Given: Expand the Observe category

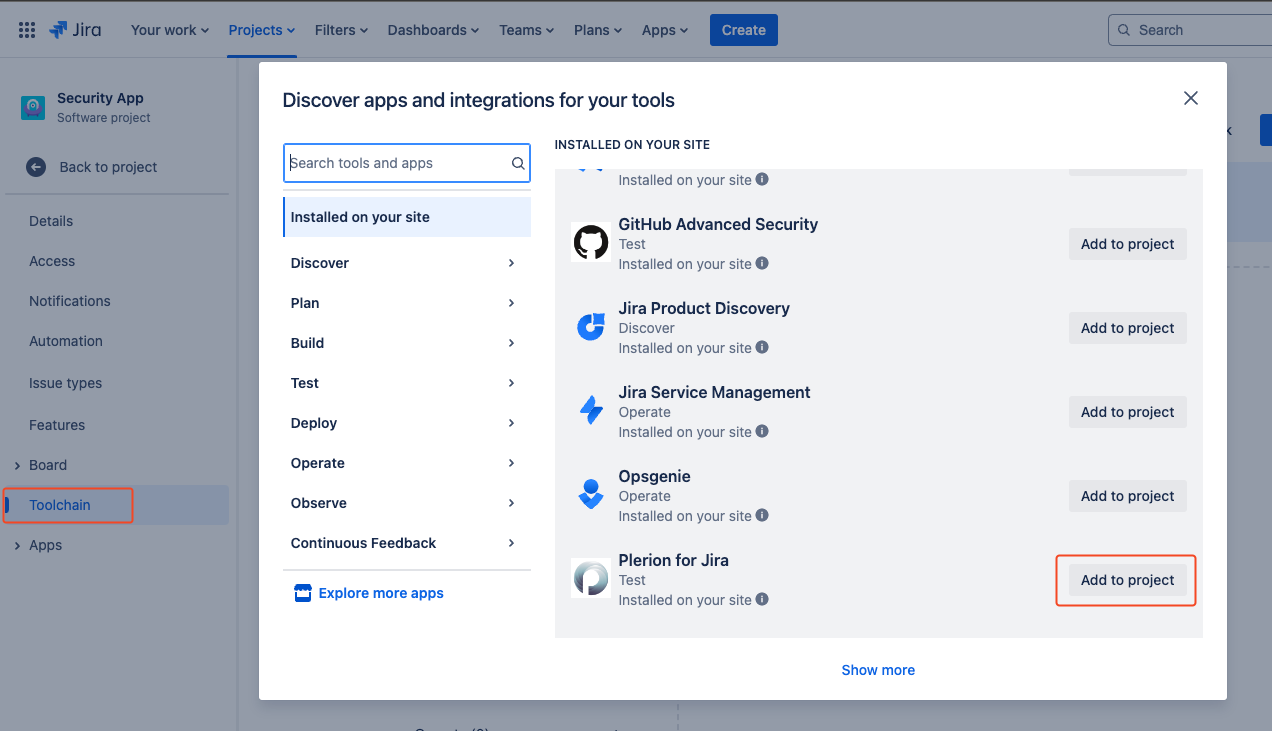Looking at the screenshot, I should click(406, 503).
